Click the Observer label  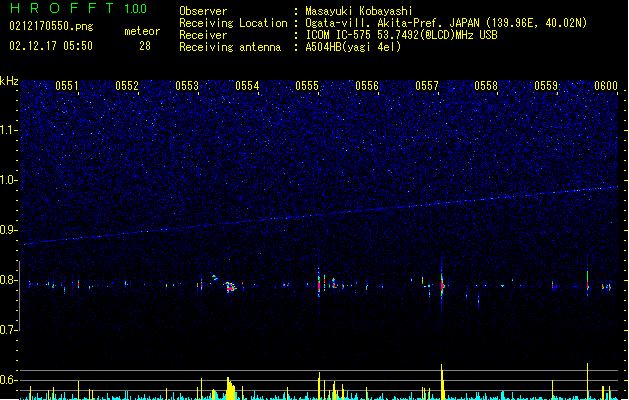(x=203, y=11)
